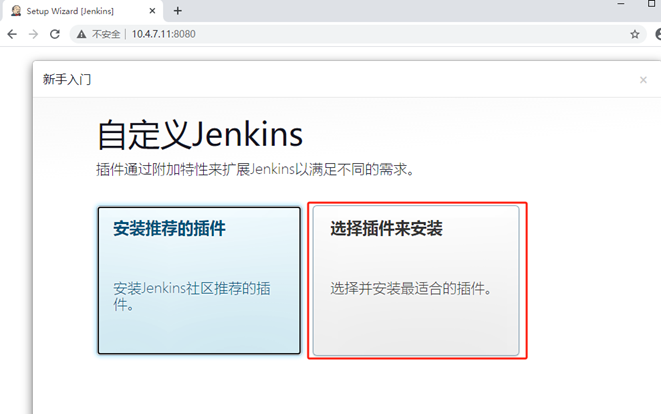Image resolution: width=661 pixels, height=414 pixels.
Task: Close the Setup Wizard [Jenkins] tab
Action: (153, 11)
